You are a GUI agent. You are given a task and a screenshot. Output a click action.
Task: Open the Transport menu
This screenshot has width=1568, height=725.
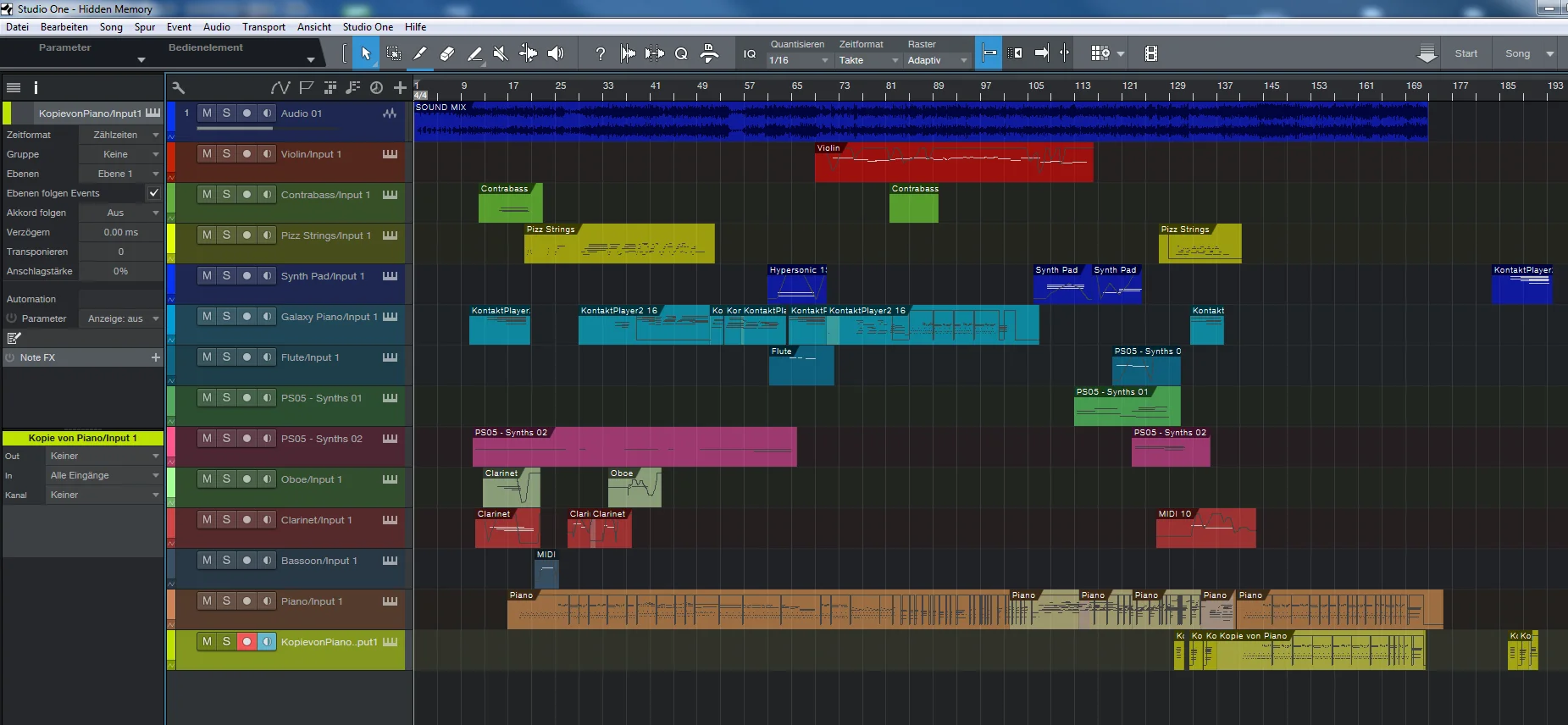point(263,27)
